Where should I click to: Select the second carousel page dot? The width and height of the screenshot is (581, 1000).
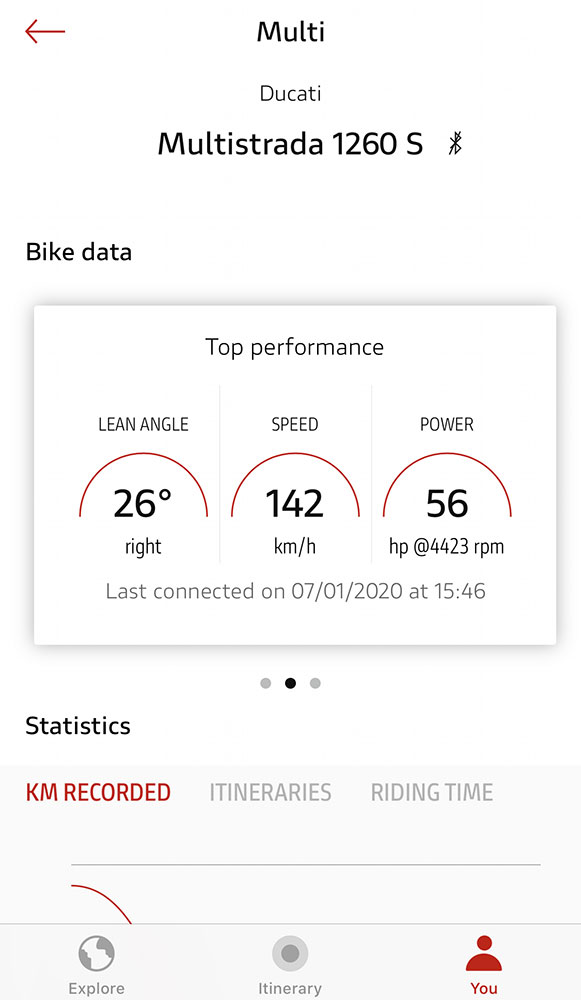pos(290,683)
